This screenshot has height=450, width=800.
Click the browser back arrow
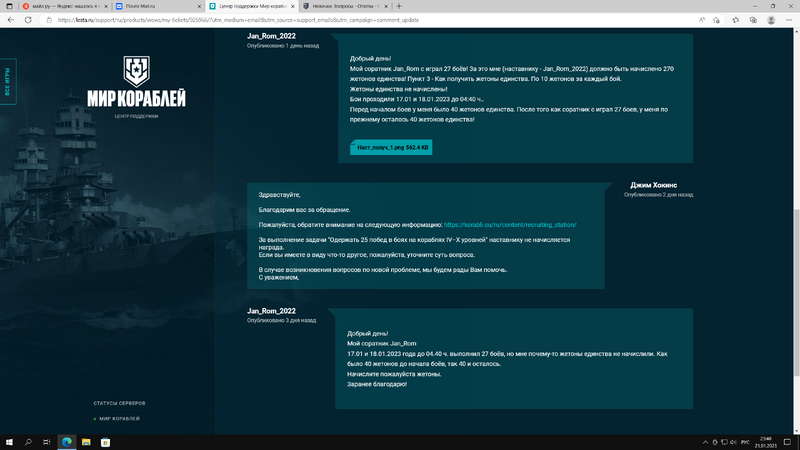(10, 18)
